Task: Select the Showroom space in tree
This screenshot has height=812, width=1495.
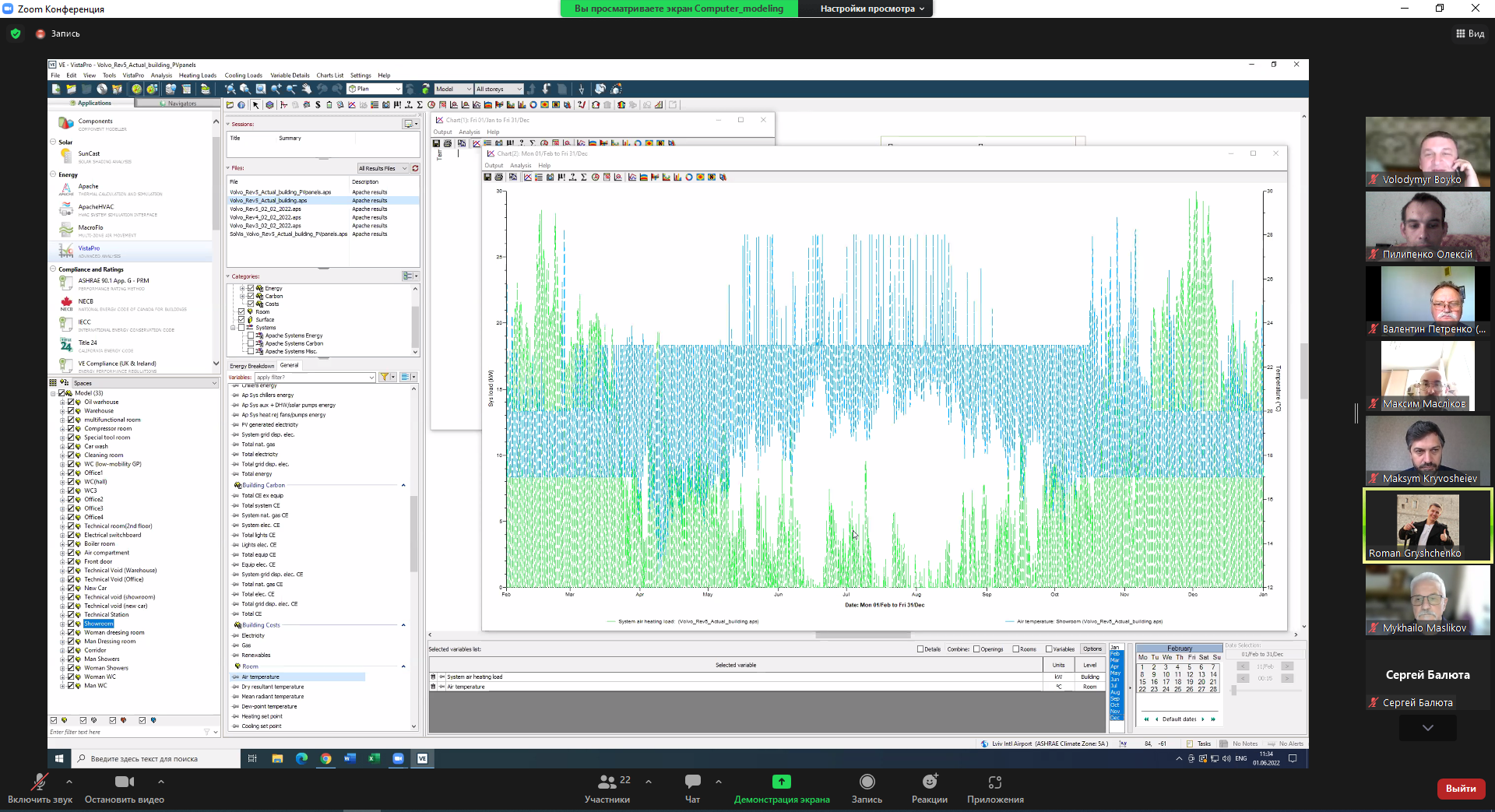Action: (99, 624)
